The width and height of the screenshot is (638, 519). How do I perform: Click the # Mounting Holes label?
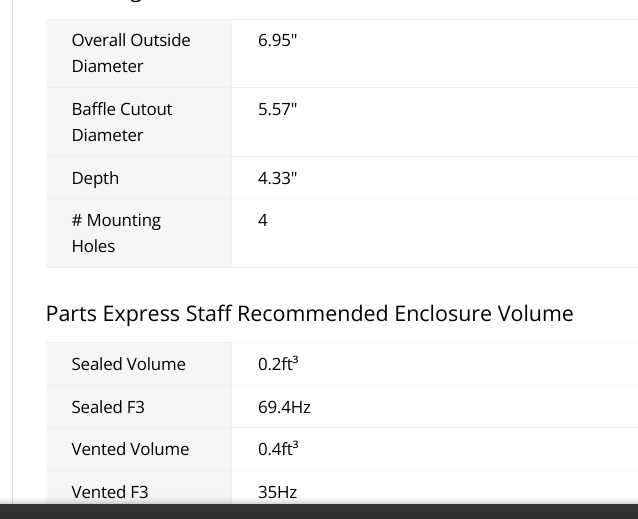[x=116, y=233]
